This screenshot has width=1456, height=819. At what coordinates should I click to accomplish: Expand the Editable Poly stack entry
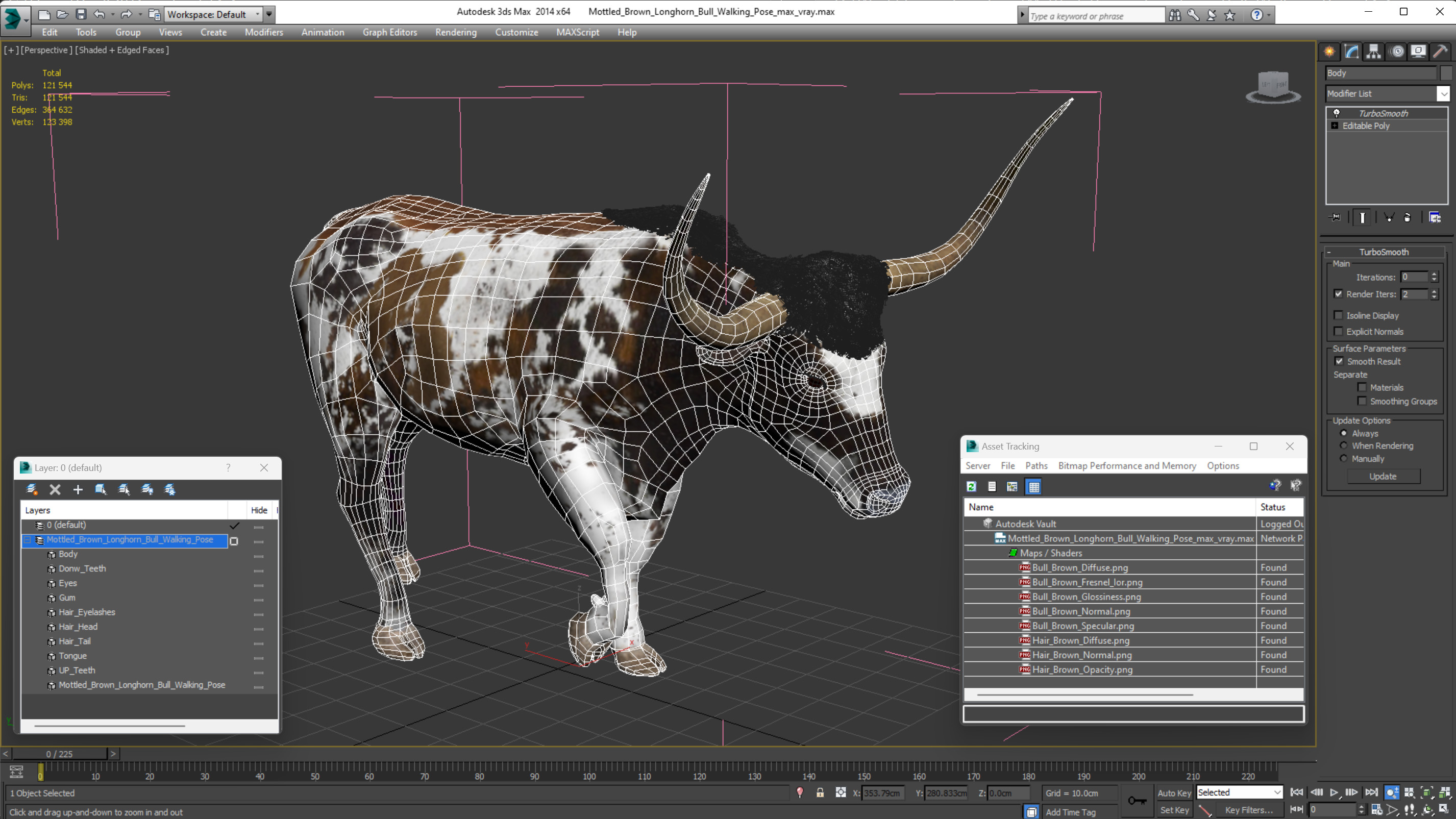tap(1335, 126)
